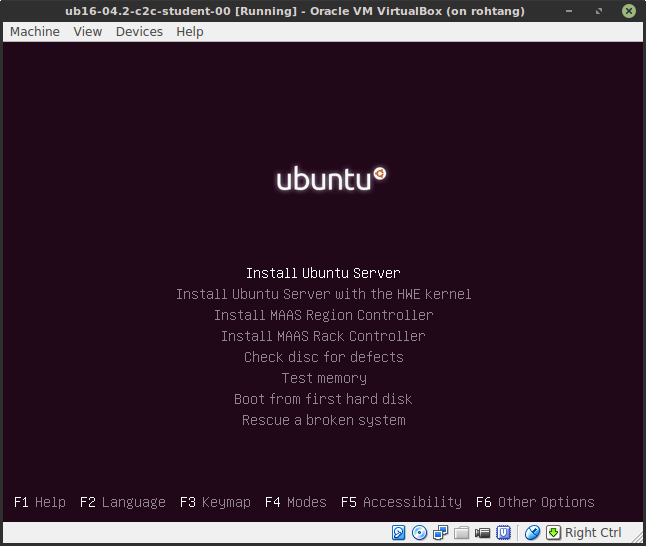Viewport: 646px width, 546px height.
Task: Open the View menu
Action: coord(88,32)
